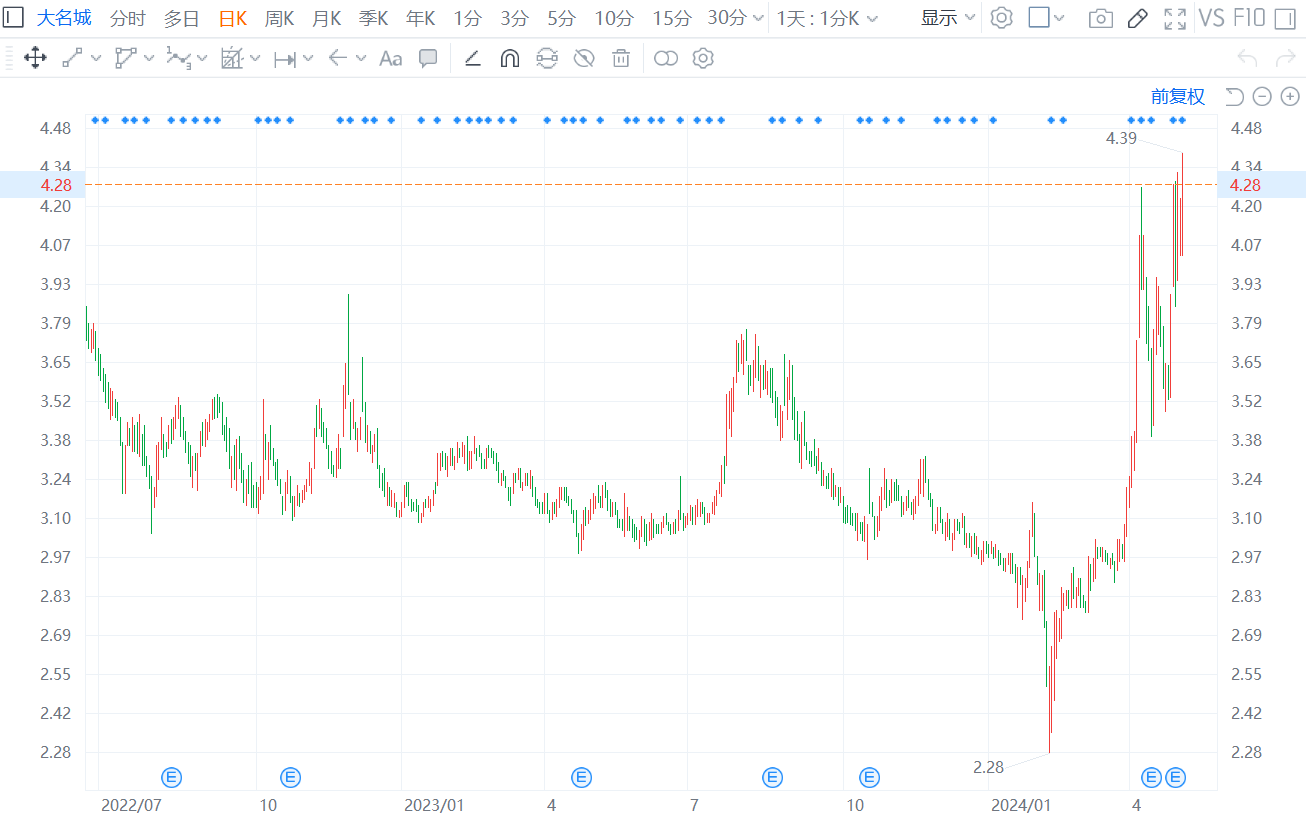
Task: Expand the measure tool dropdown arrow
Action: (308, 59)
